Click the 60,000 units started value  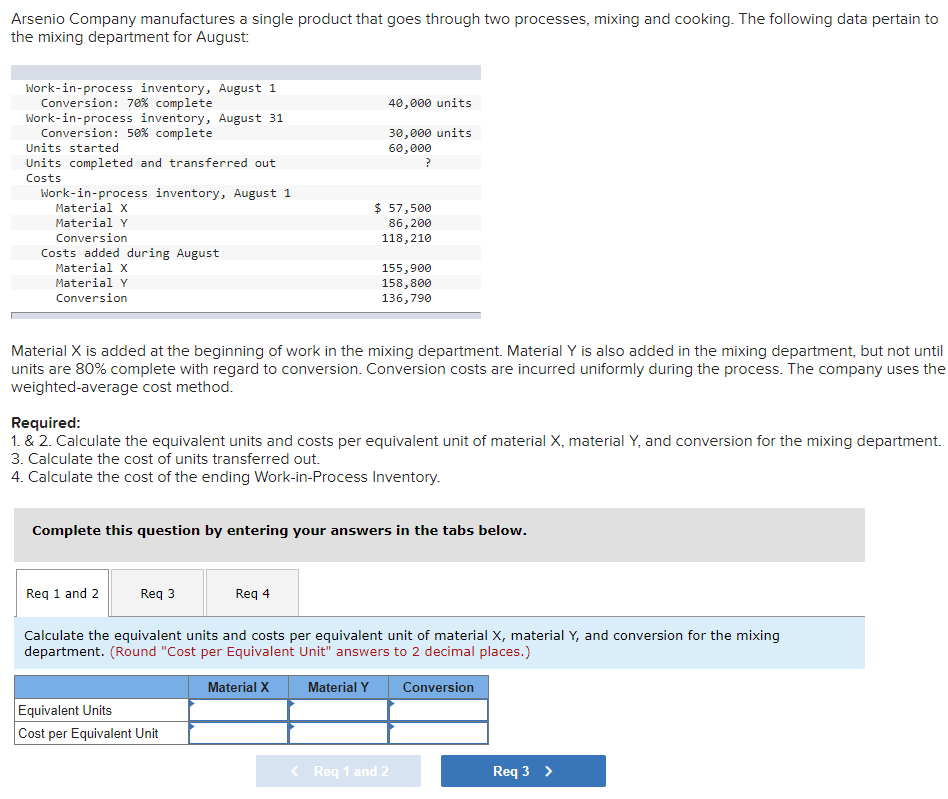[409, 148]
